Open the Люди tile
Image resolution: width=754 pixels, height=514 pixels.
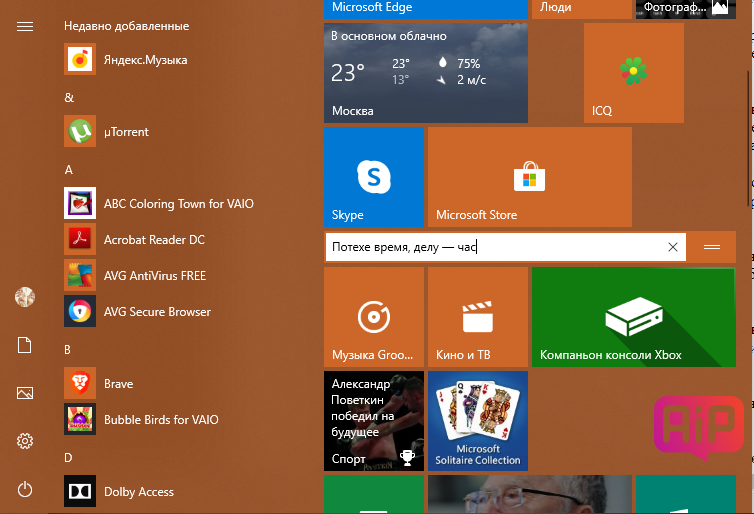point(582,9)
